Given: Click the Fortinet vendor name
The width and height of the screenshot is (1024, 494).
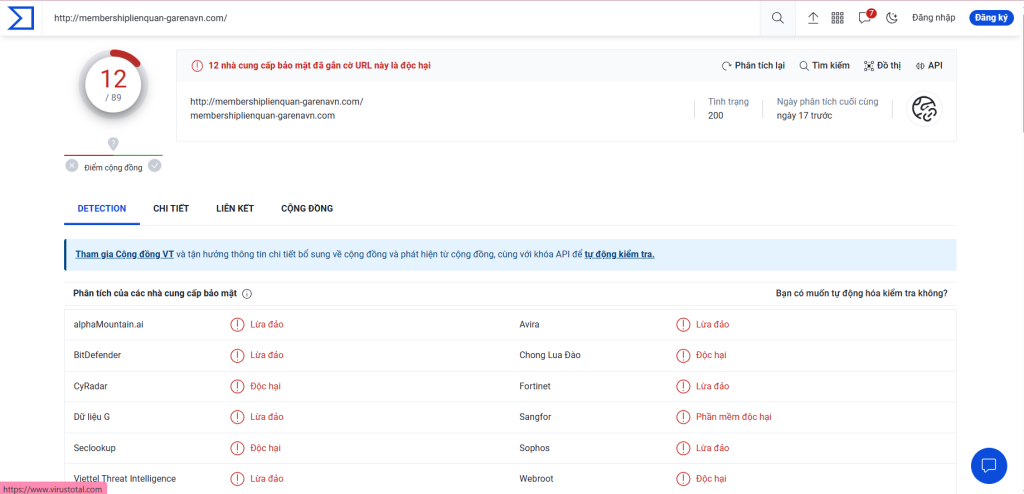Looking at the screenshot, I should [x=535, y=386].
